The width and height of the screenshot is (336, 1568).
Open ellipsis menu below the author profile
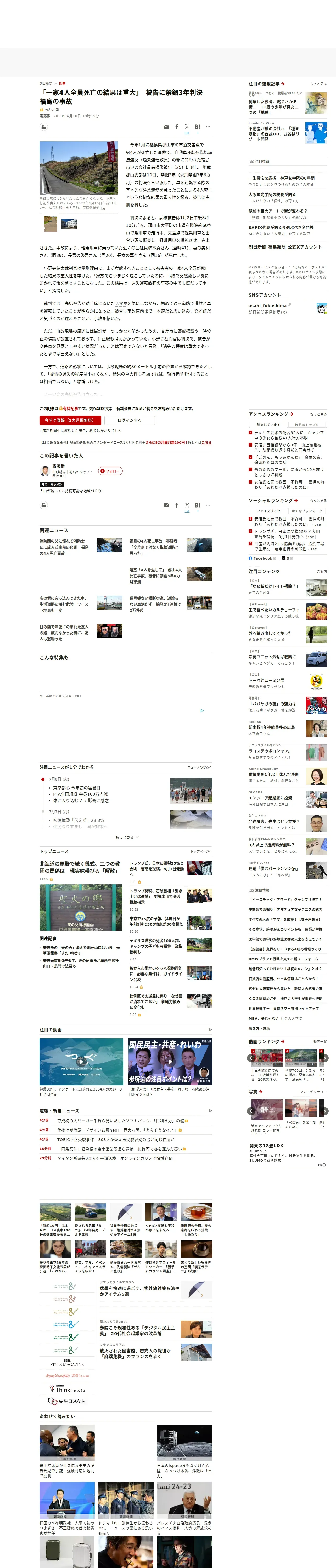pos(208,505)
